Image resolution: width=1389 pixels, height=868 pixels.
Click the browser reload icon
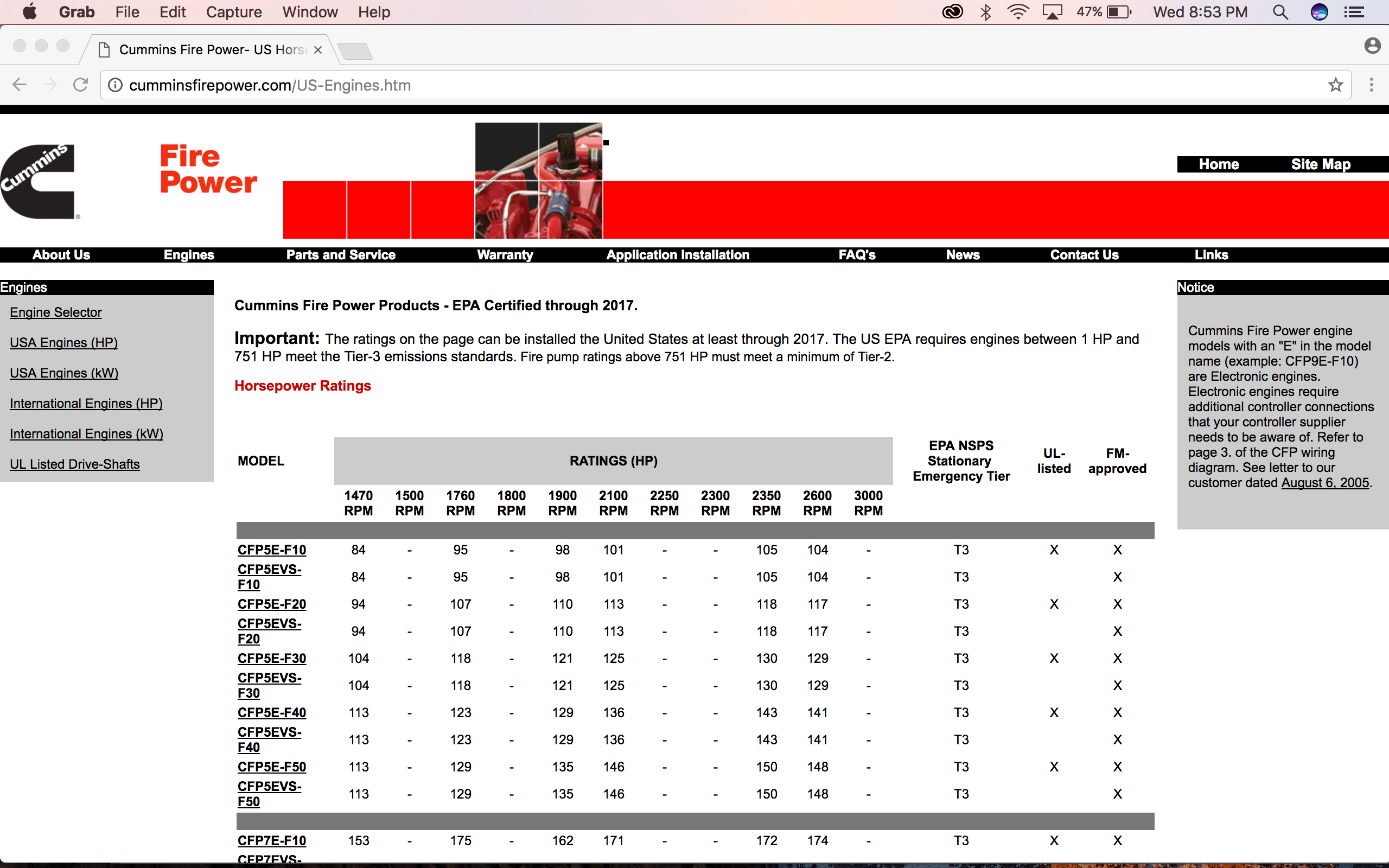click(80, 85)
